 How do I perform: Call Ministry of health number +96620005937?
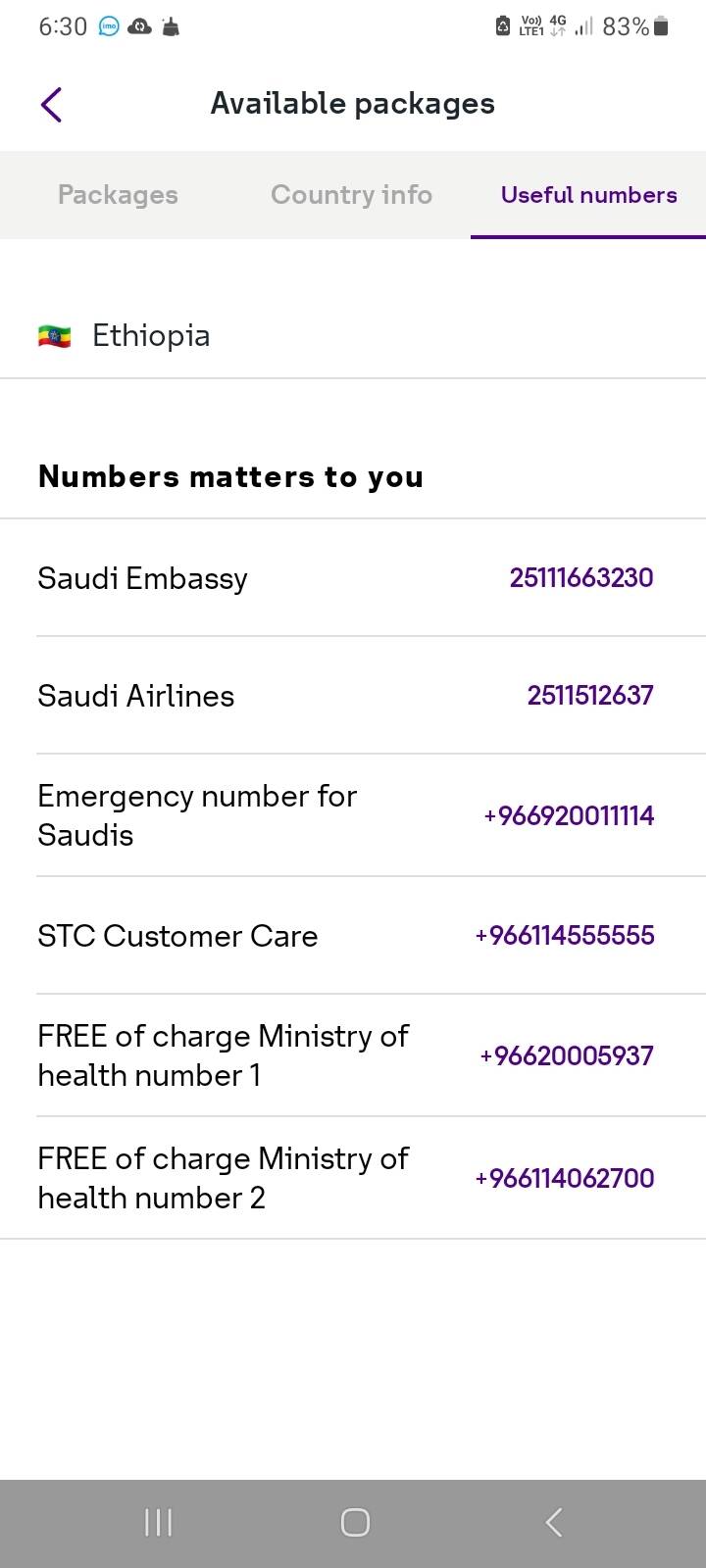coord(566,1055)
